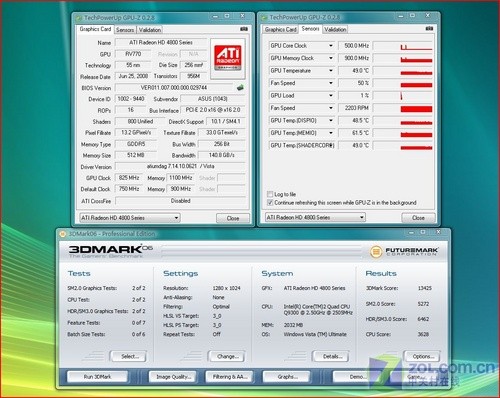
Task: Click the Driver Version field
Action: point(180,166)
